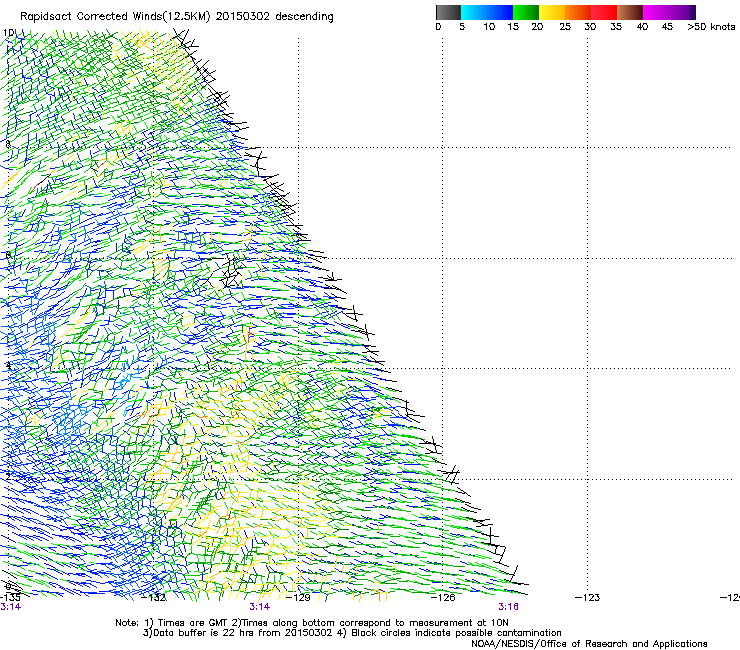Click the note 'Times are GMT'
The image size is (740, 650).
[193, 623]
